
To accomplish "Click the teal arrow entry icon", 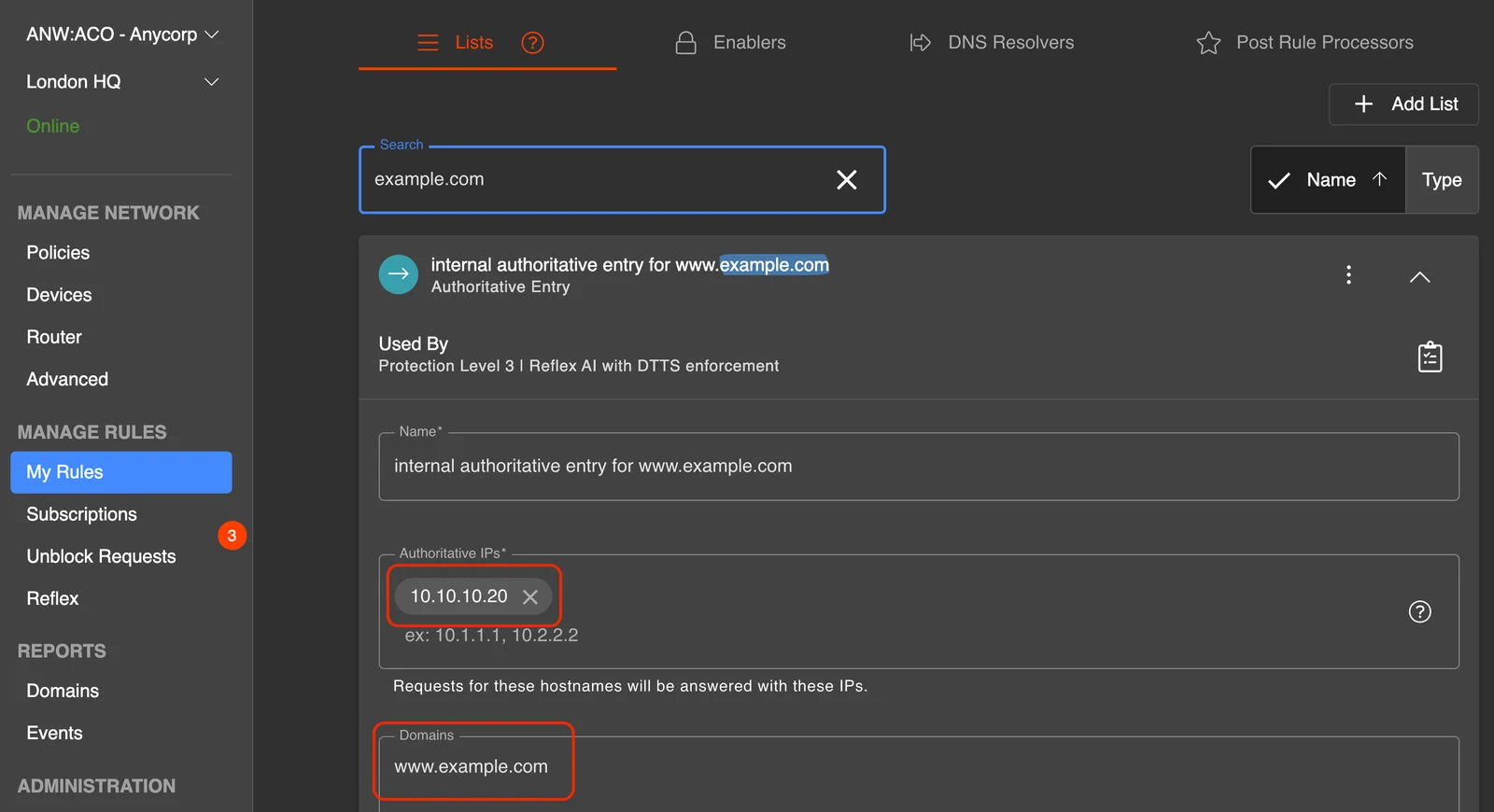I will click(399, 274).
